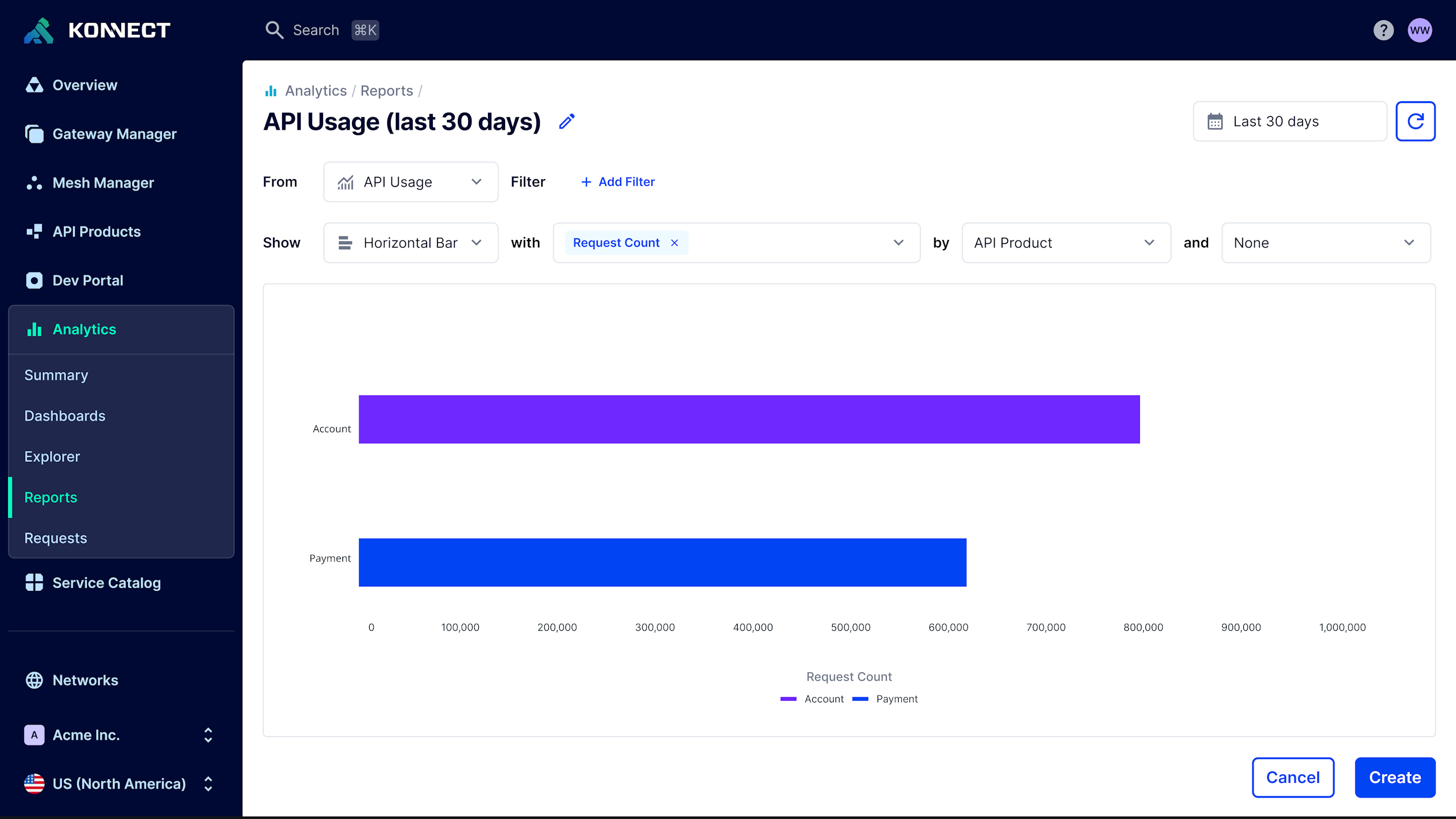Click the purple Account bar
The width and height of the screenshot is (1456, 819).
[748, 419]
